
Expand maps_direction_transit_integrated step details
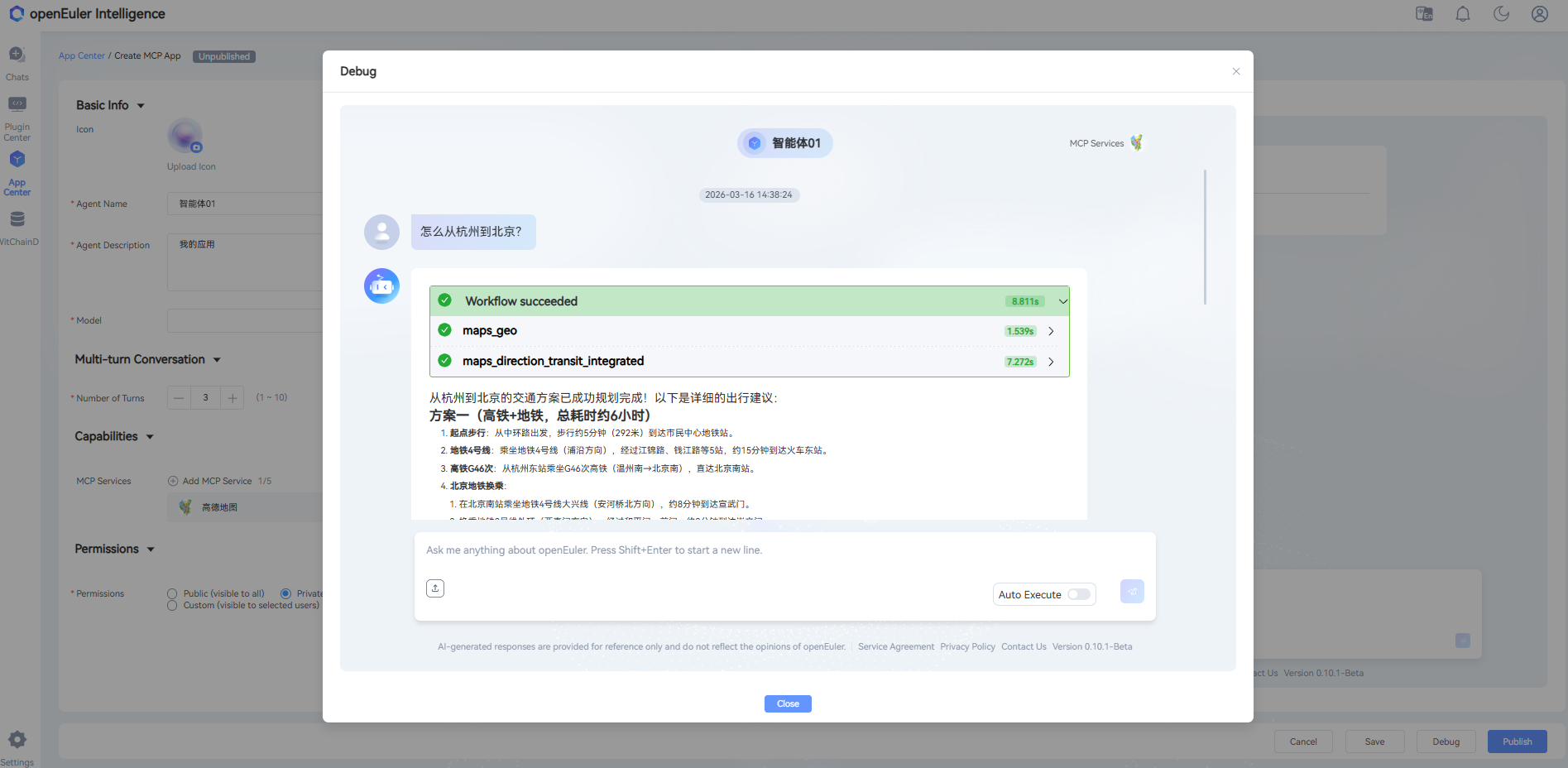point(1051,362)
